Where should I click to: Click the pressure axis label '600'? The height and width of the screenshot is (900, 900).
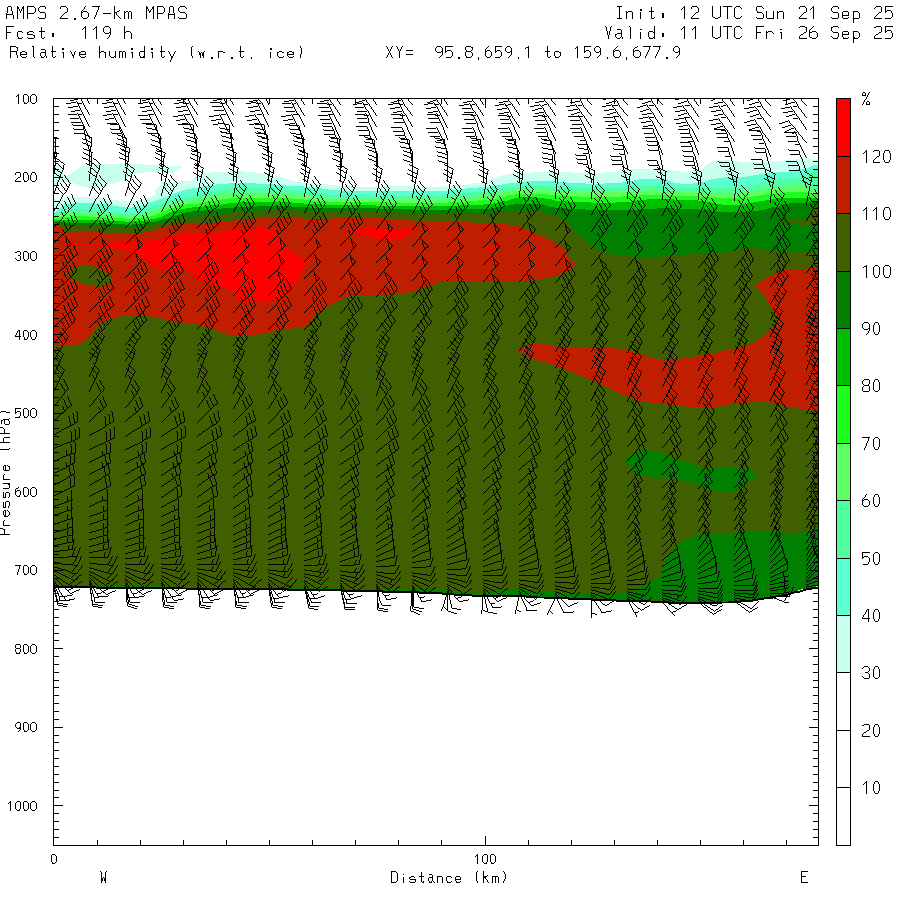click(26, 492)
